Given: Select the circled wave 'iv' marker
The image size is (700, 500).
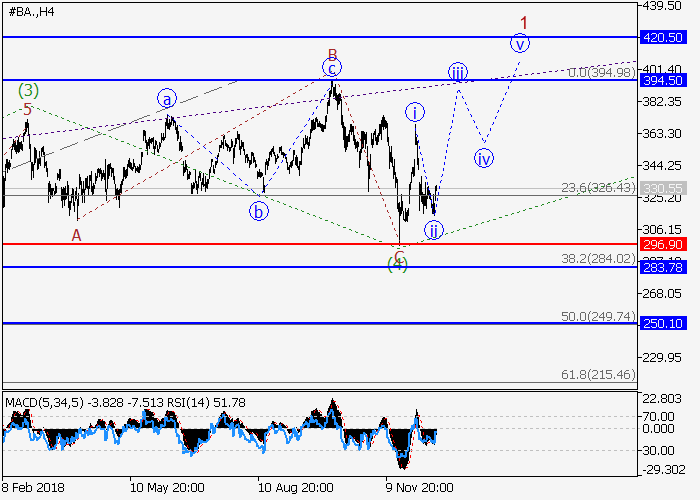Looking at the screenshot, I should coord(484,158).
